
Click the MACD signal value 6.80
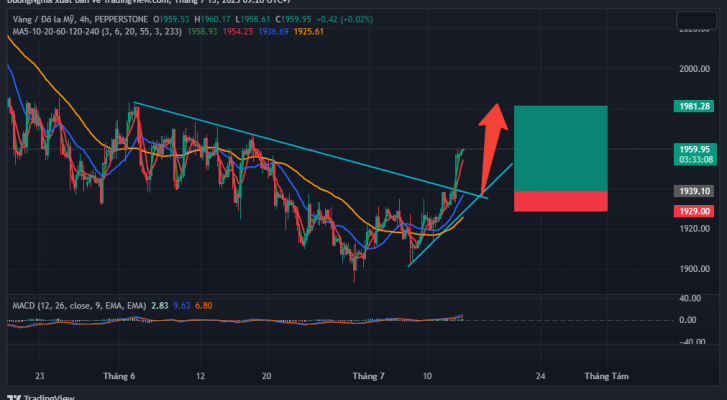(x=204, y=305)
